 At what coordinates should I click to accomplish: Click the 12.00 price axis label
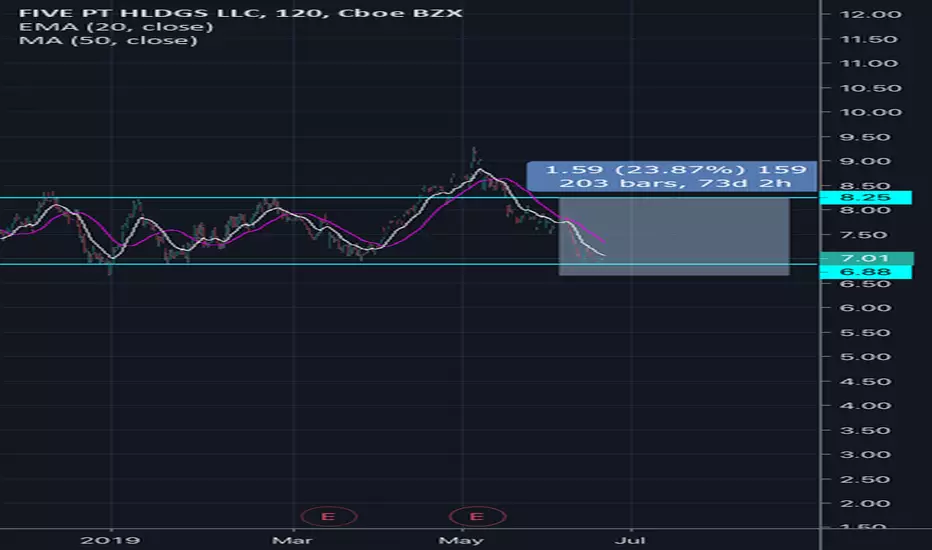(871, 14)
